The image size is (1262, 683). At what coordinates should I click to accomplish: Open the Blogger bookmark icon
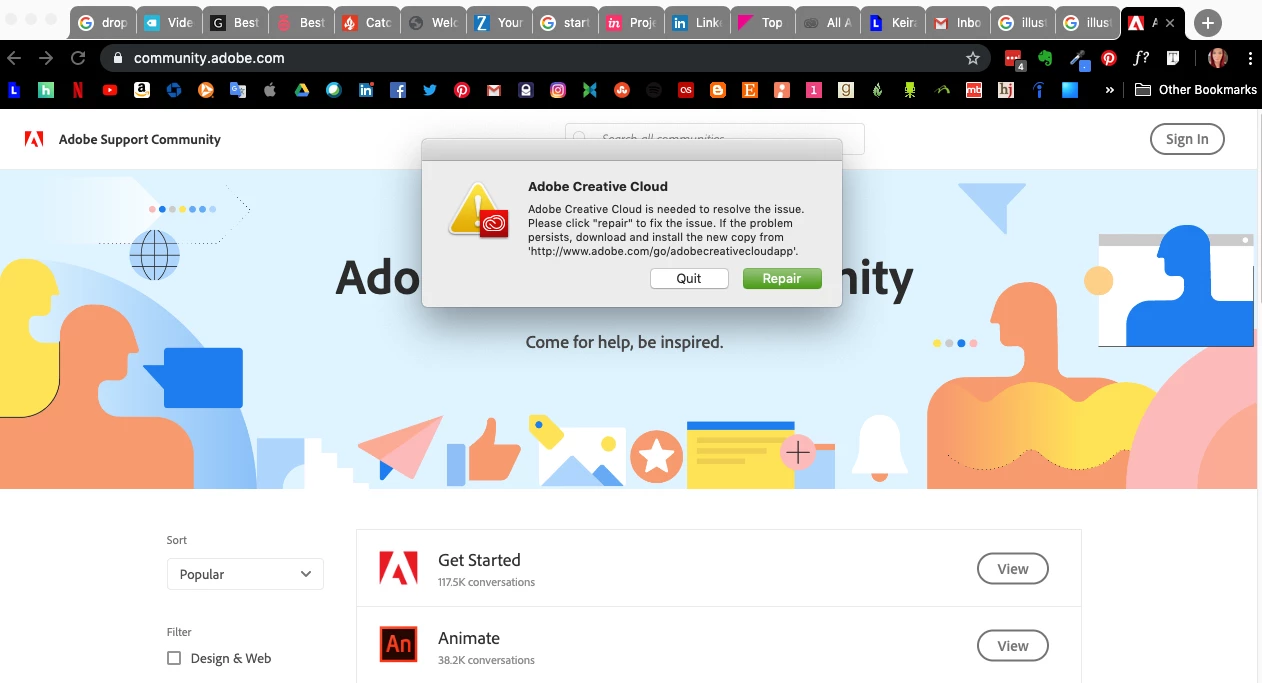tap(718, 90)
